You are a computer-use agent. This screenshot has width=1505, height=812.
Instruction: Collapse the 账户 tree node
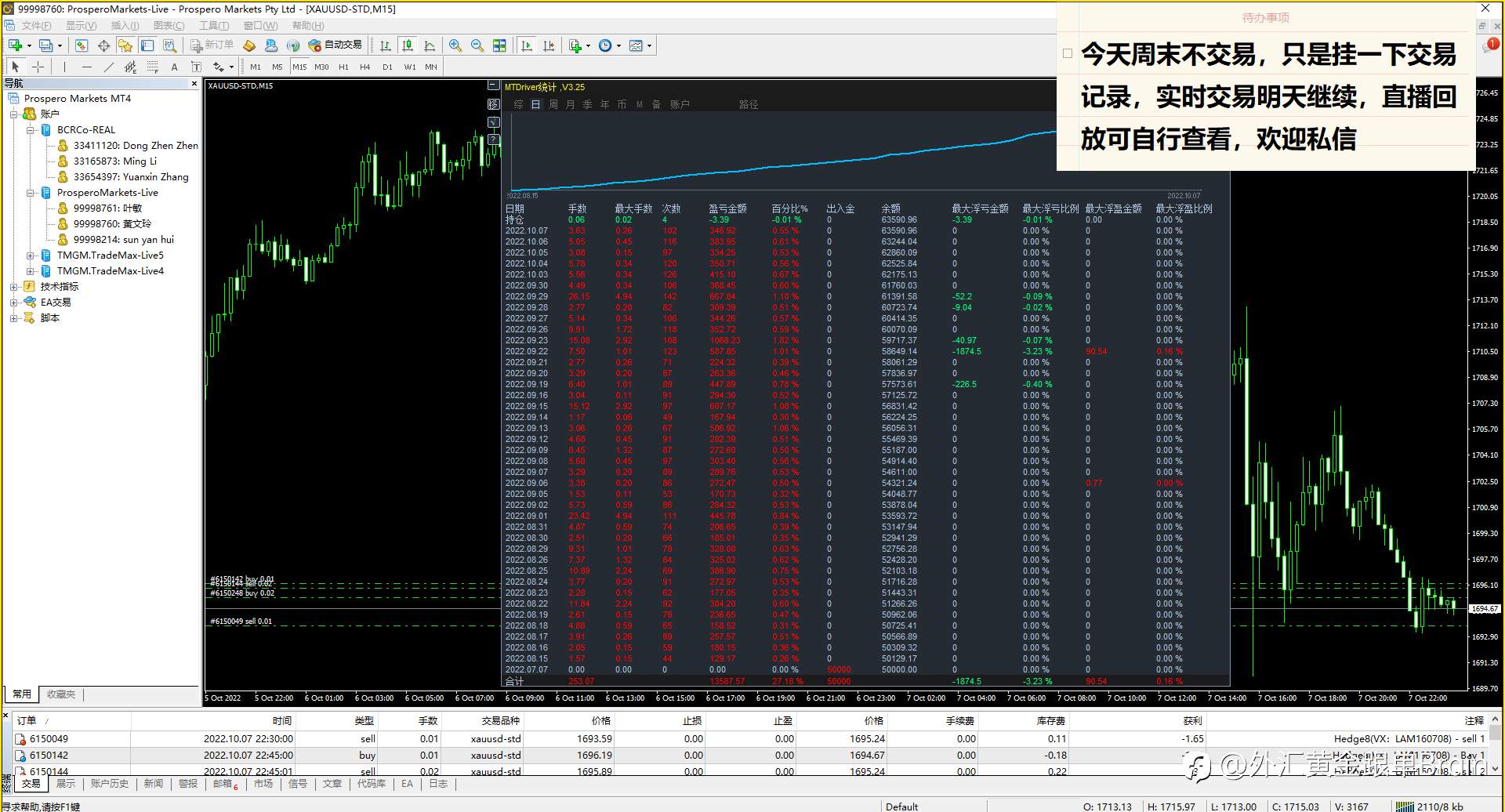tap(13, 114)
